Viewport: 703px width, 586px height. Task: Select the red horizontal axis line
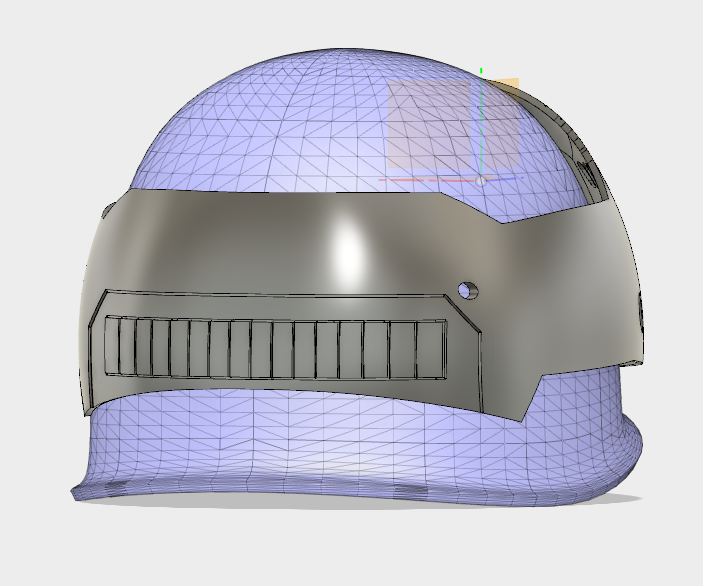[426, 180]
